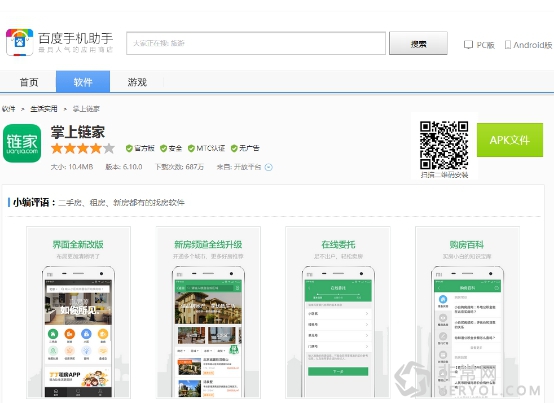Click the scan QR to install caption
Viewport: 554px width, 403px height.
(x=444, y=175)
